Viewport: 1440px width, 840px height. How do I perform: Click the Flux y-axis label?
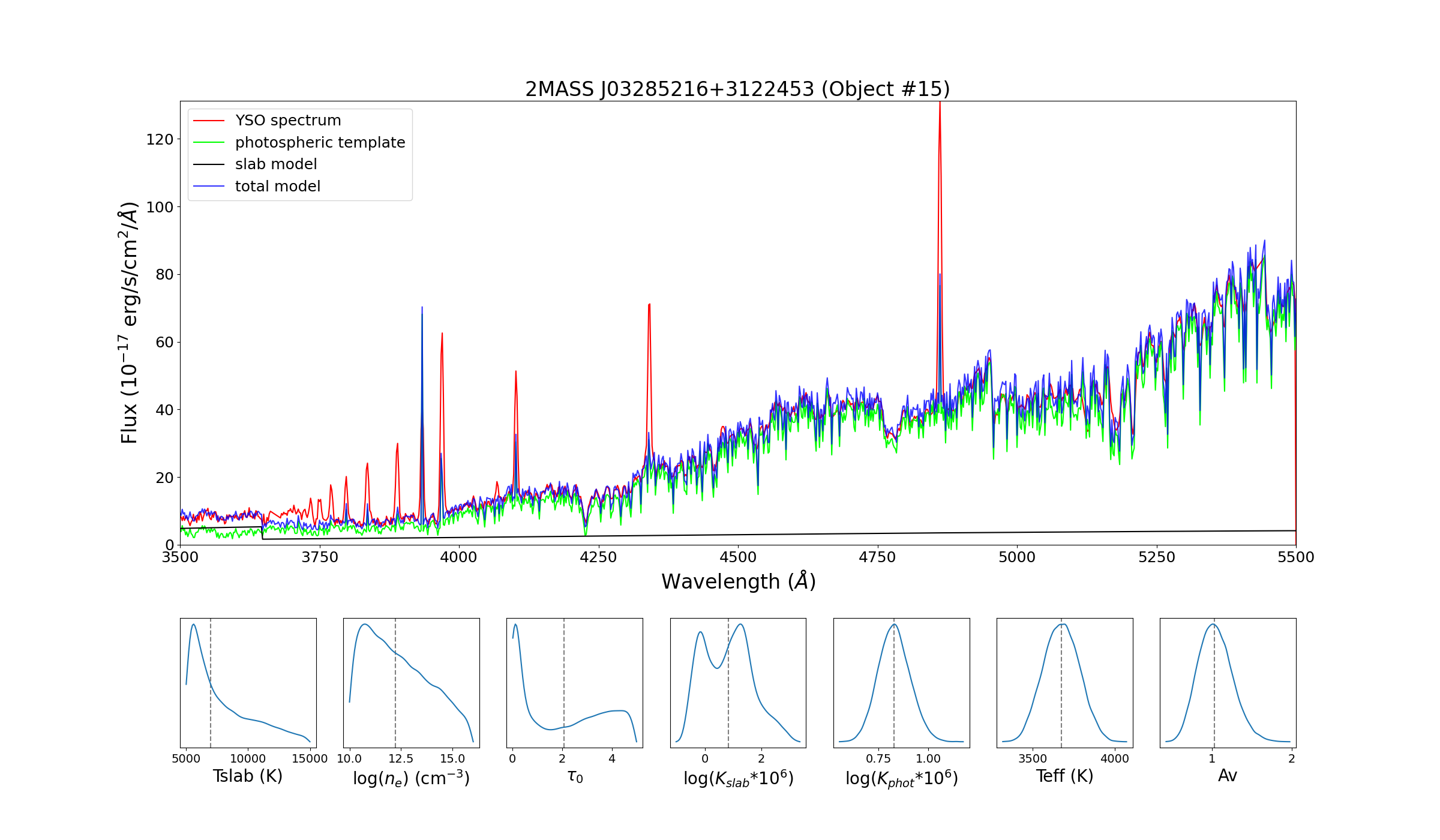click(129, 323)
